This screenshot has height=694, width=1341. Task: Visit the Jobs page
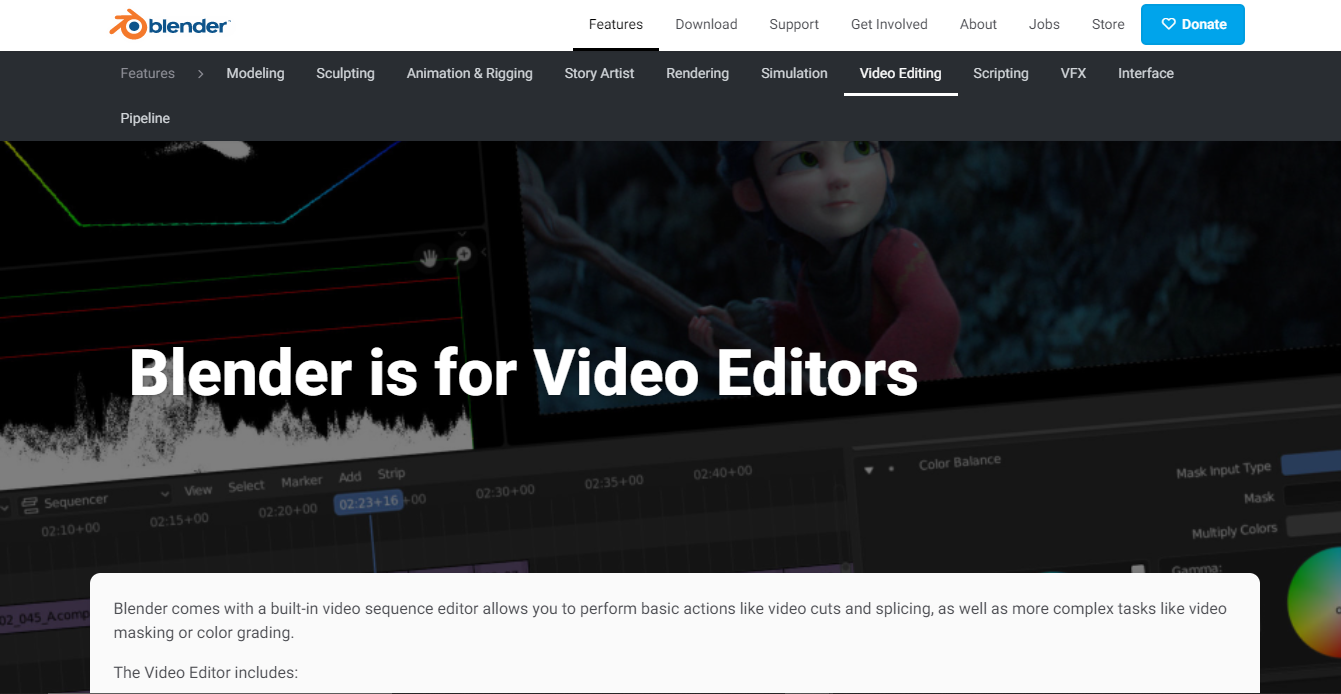[1044, 24]
